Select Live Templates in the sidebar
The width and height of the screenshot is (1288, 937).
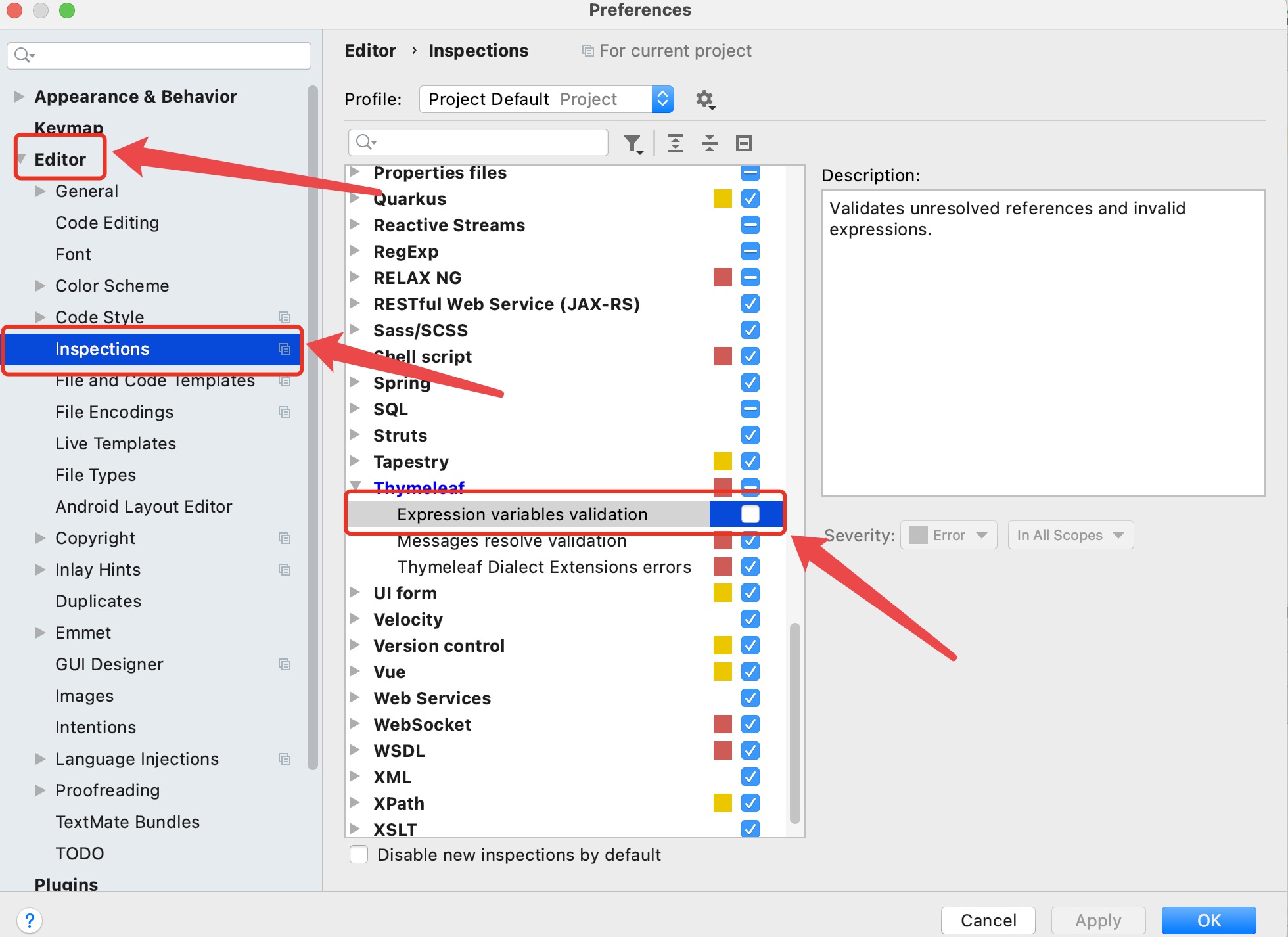pyautogui.click(x=116, y=444)
